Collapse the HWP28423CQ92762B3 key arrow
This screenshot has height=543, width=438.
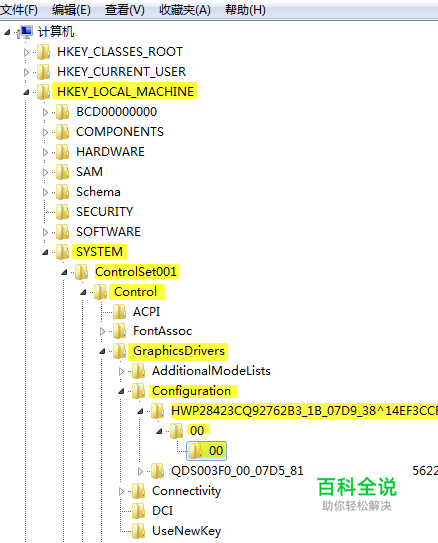pyautogui.click(x=141, y=411)
